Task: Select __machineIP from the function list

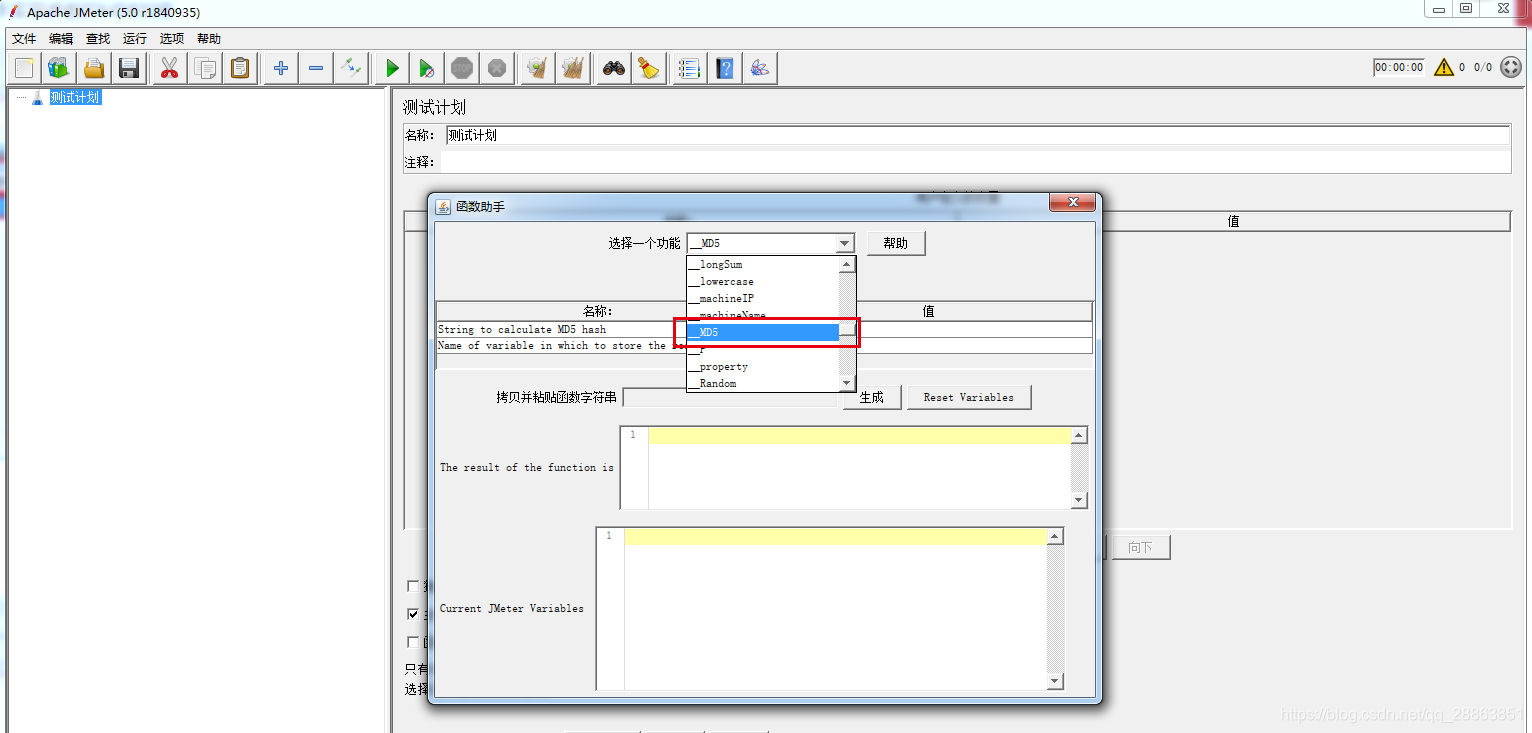Action: (762, 299)
